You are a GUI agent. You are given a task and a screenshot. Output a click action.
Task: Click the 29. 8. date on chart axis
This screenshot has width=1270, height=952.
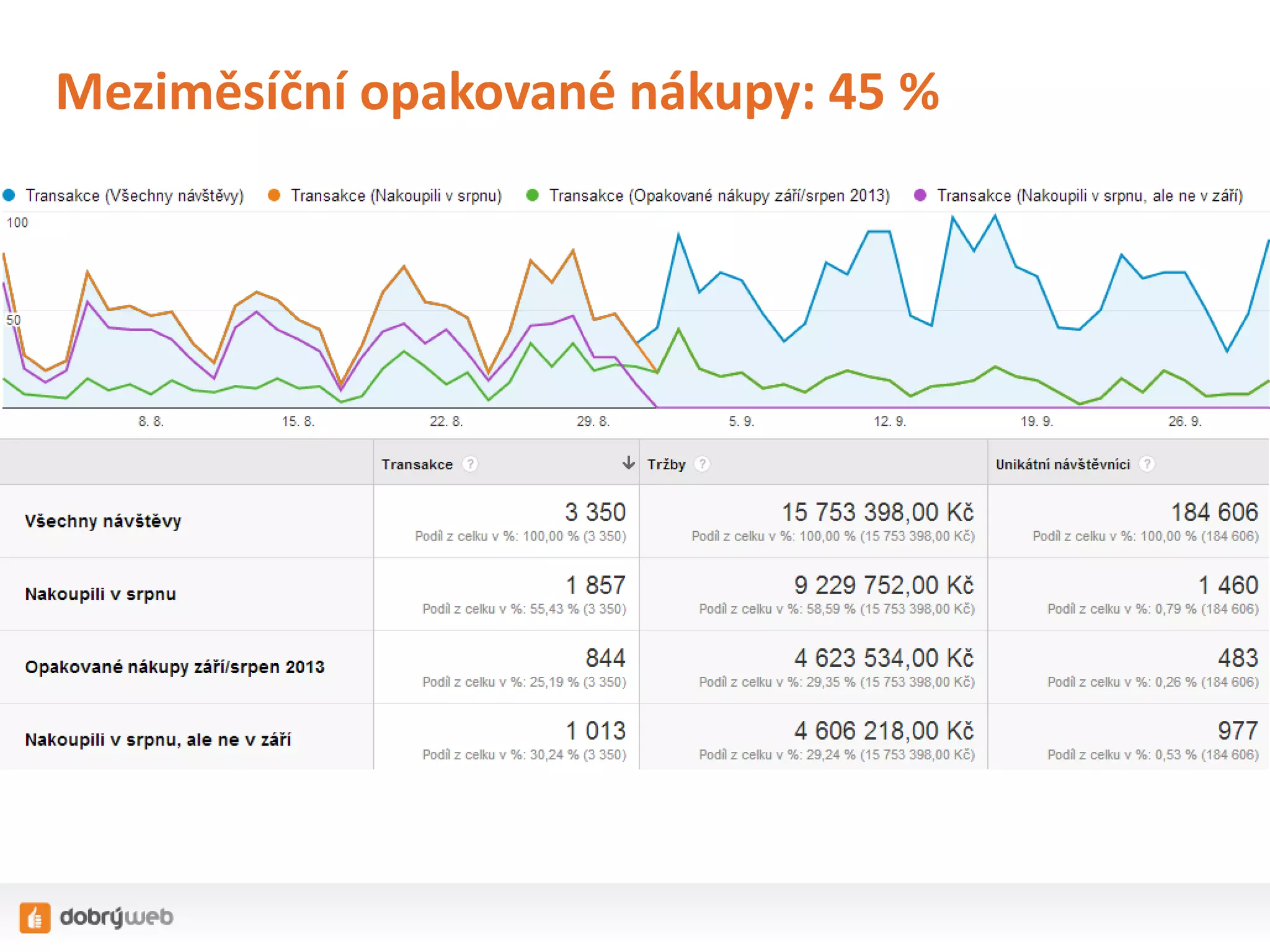[593, 421]
